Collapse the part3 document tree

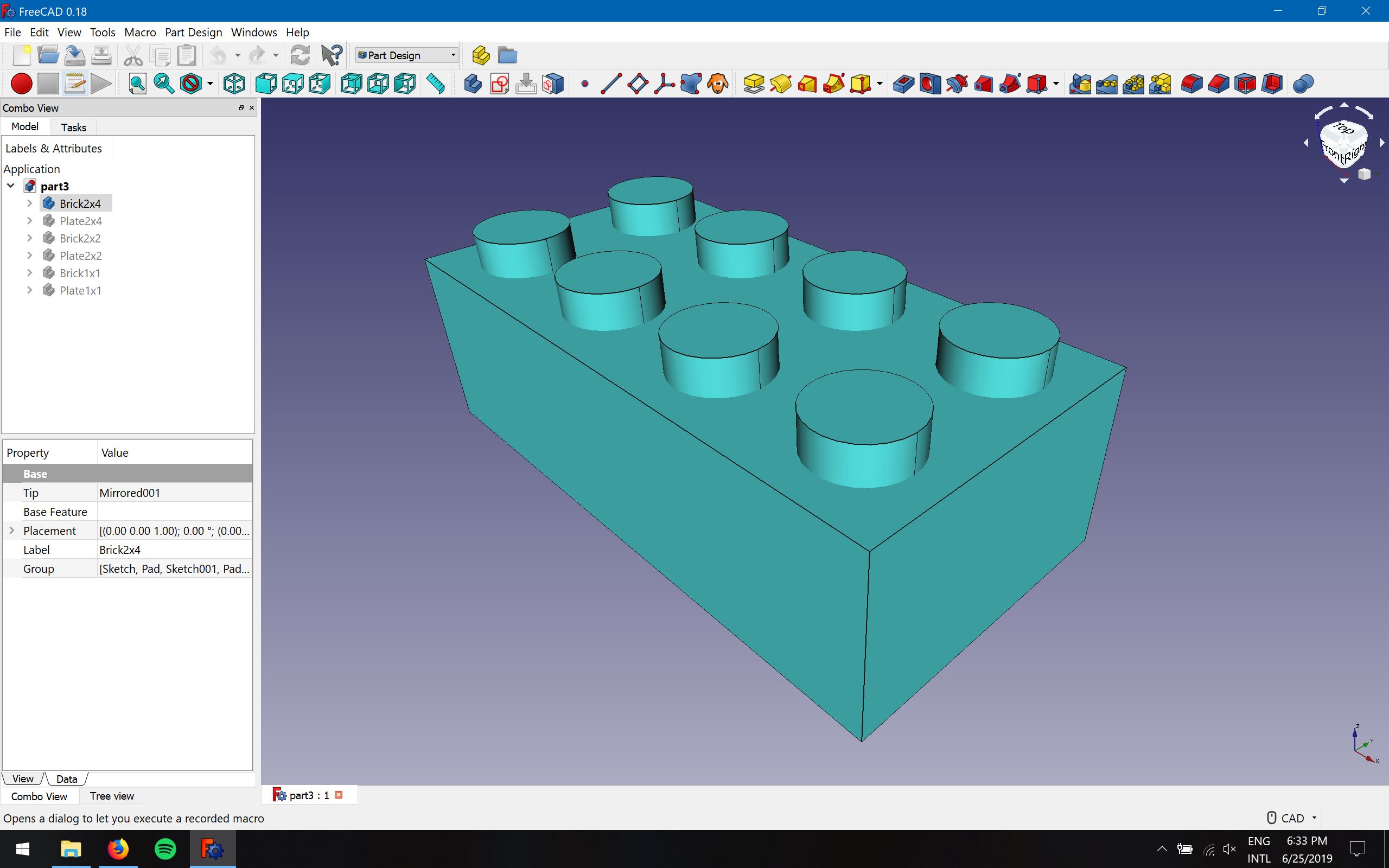(11, 186)
